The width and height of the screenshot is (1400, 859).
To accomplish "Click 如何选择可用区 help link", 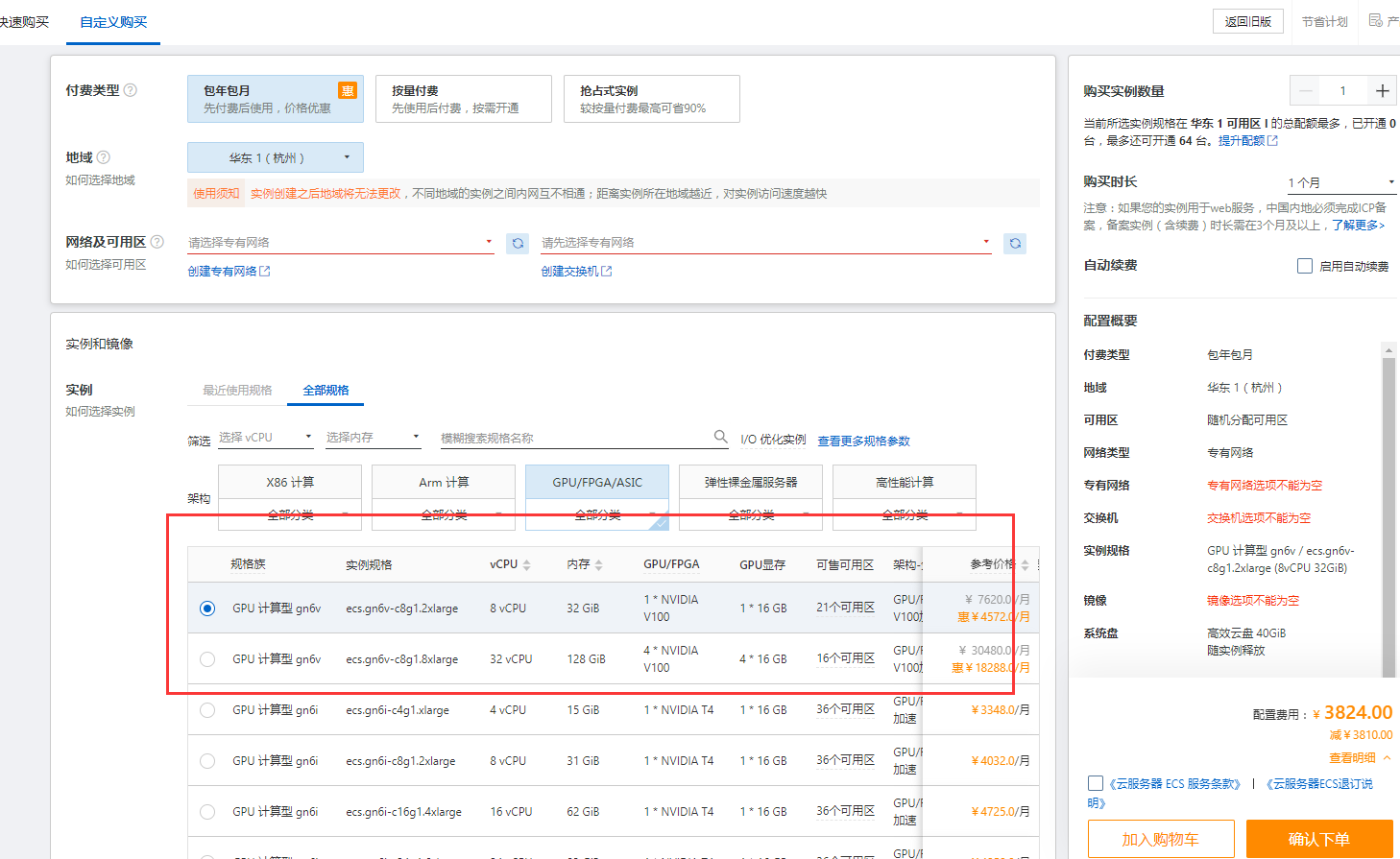I will (106, 265).
